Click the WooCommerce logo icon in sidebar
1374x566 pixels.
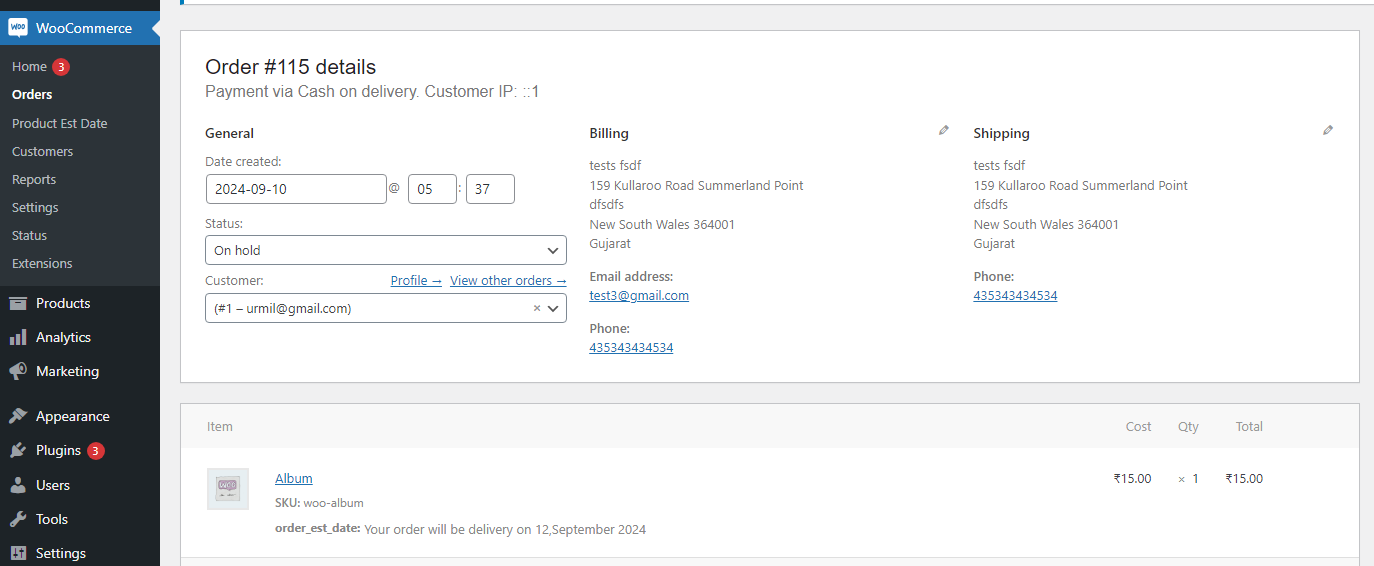click(18, 28)
